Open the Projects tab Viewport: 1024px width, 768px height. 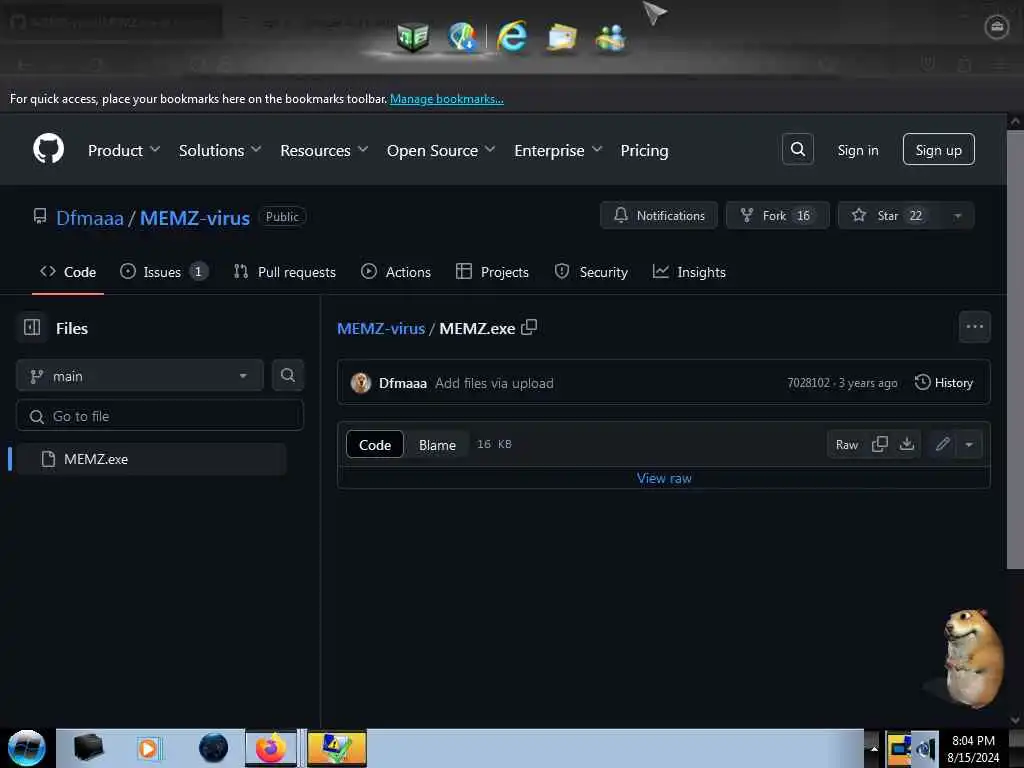[492, 272]
